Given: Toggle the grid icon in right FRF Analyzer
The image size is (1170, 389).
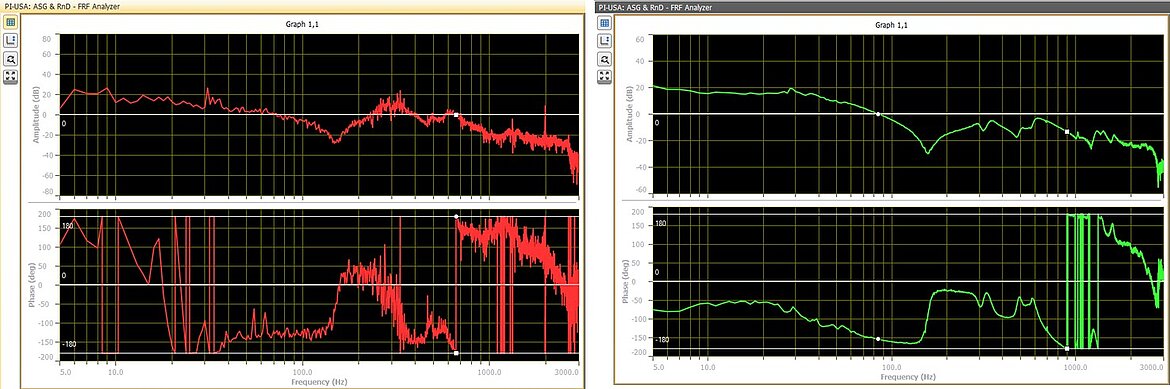Looking at the screenshot, I should coord(604,23).
